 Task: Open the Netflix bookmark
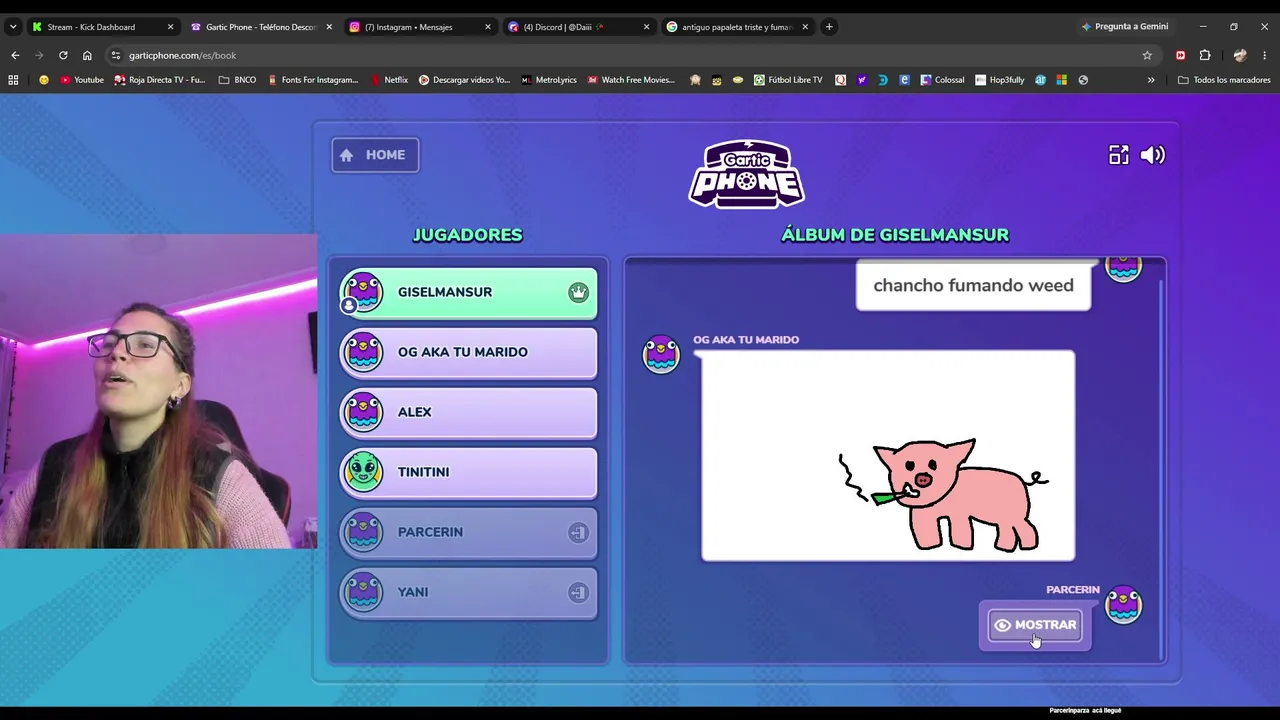pos(389,80)
